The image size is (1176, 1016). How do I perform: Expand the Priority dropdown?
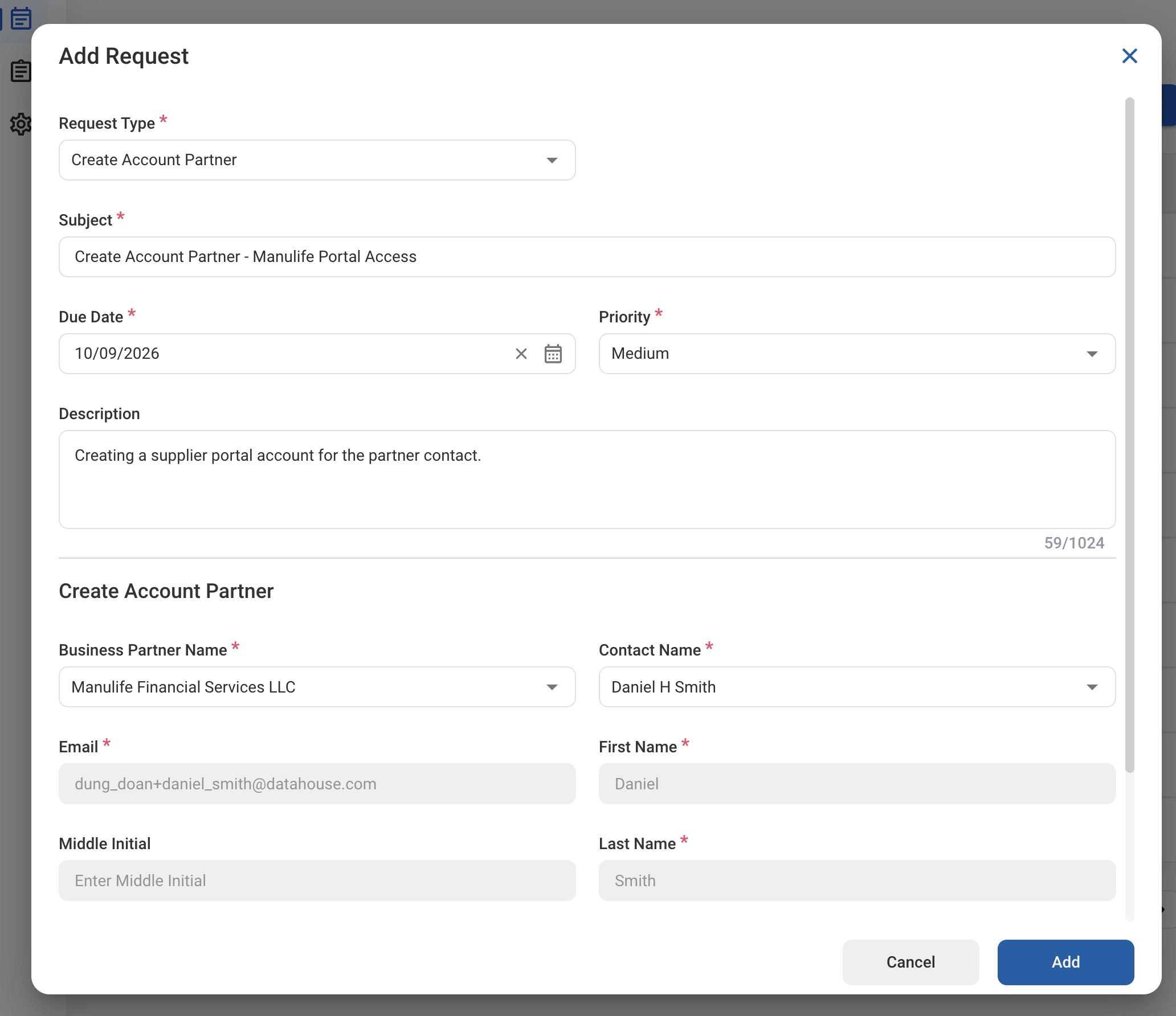pos(857,354)
